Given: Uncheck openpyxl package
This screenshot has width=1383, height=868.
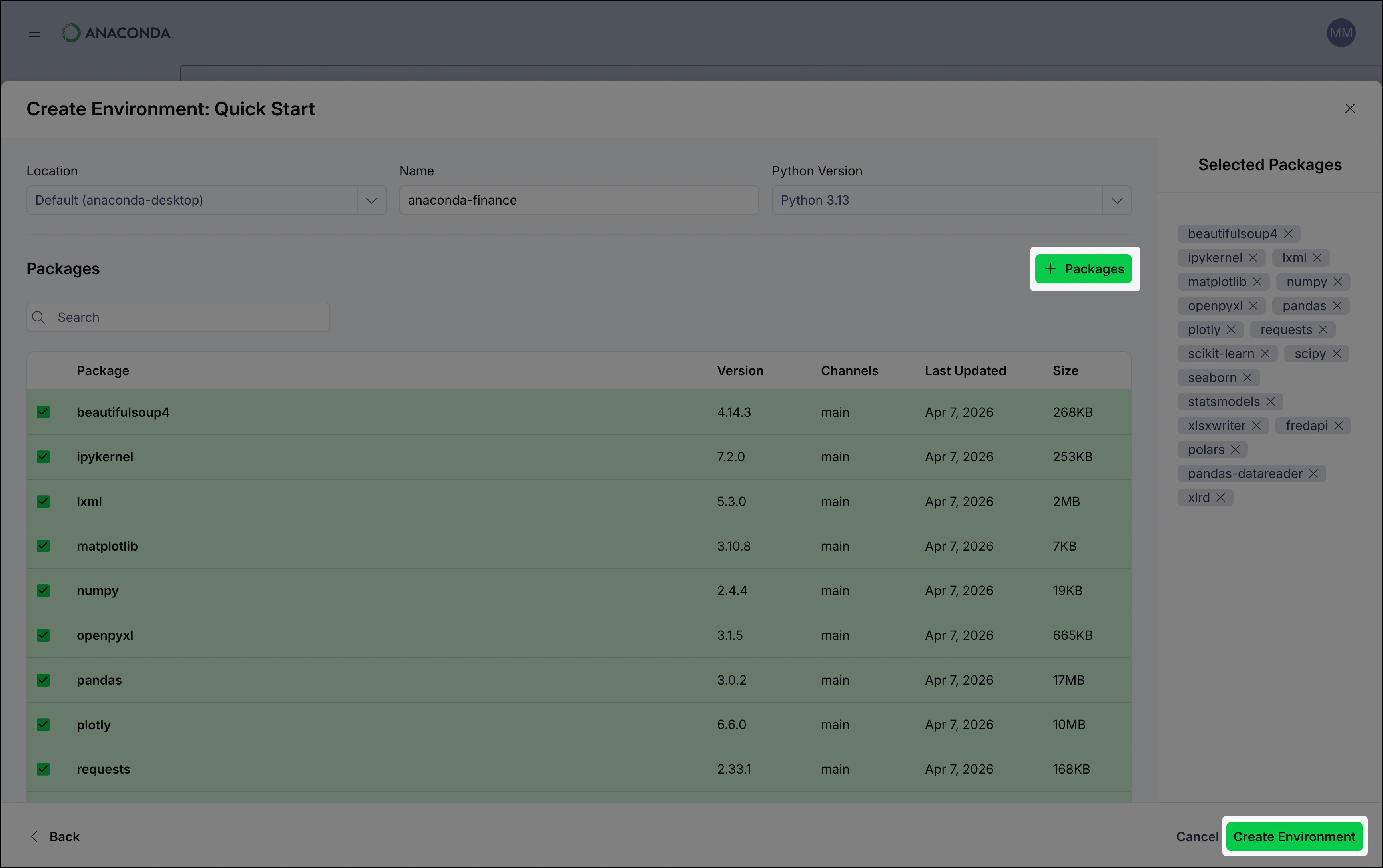Looking at the screenshot, I should pos(43,635).
